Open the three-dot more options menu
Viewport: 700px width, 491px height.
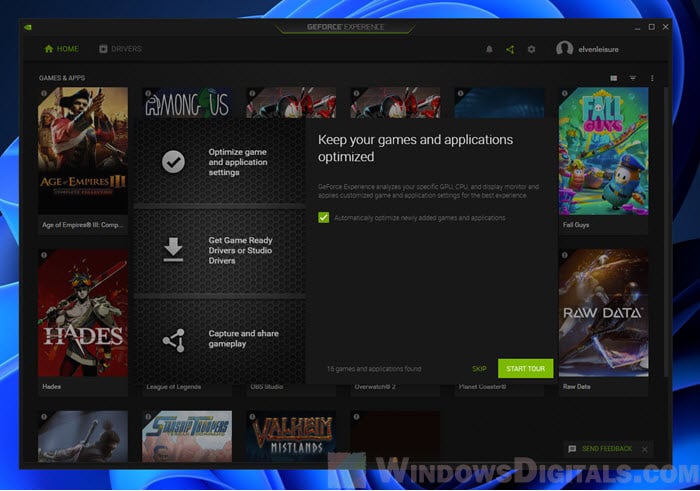tap(652, 78)
